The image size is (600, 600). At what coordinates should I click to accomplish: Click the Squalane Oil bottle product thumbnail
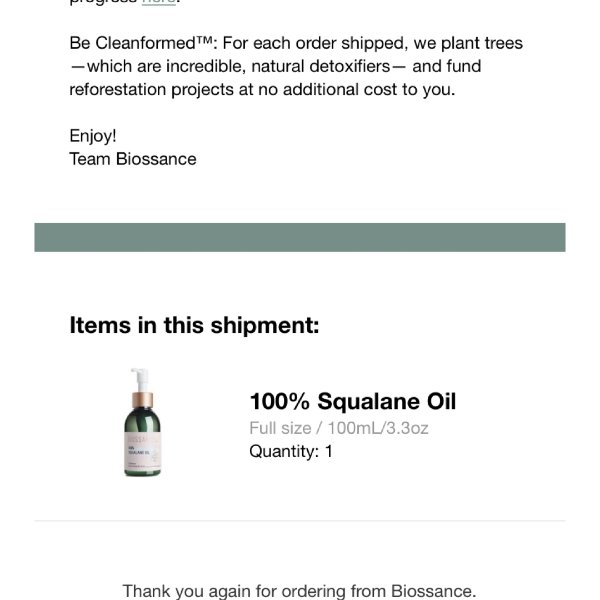tap(143, 422)
